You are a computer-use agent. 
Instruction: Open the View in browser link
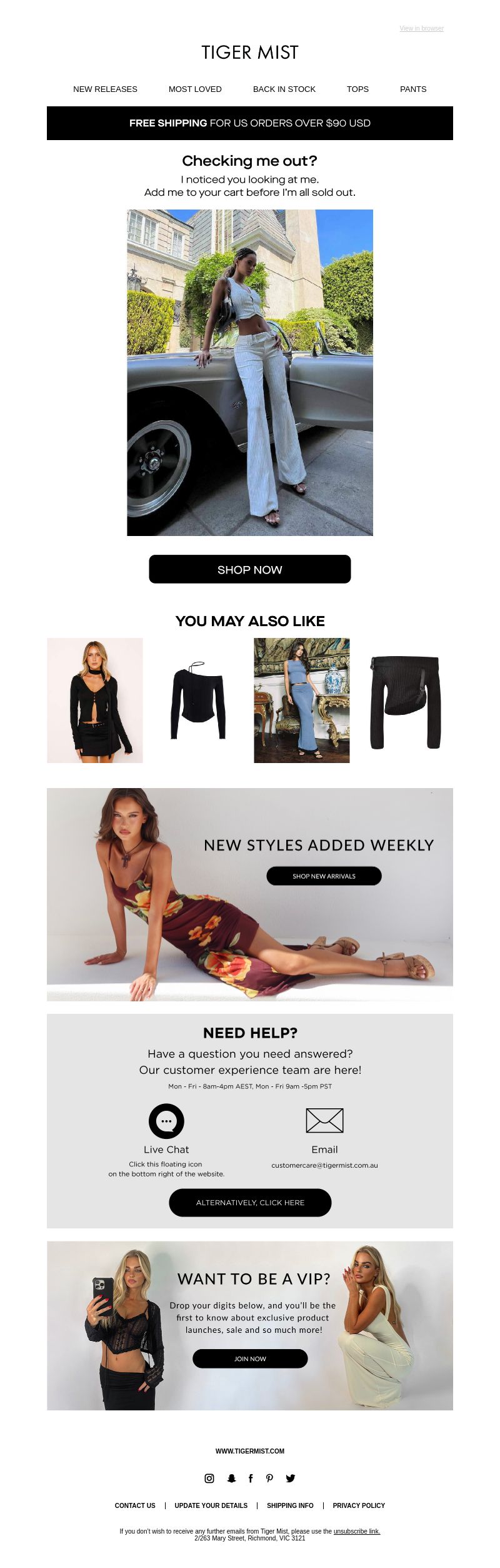422,28
